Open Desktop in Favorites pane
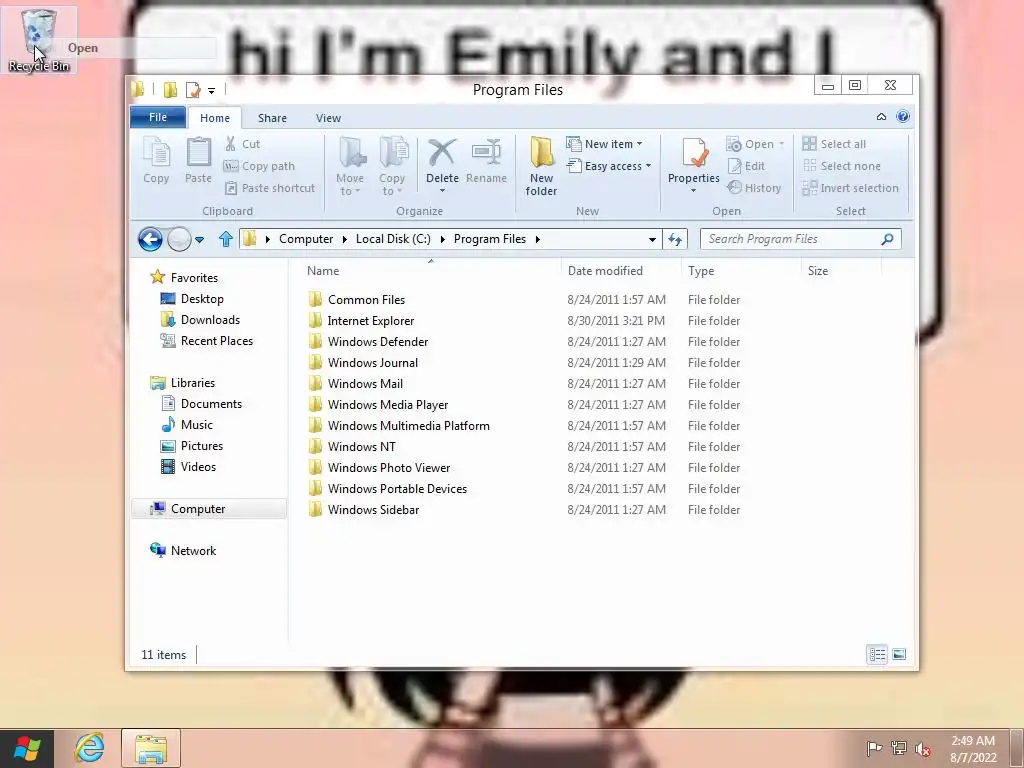Image resolution: width=1024 pixels, height=768 pixels. [x=202, y=299]
